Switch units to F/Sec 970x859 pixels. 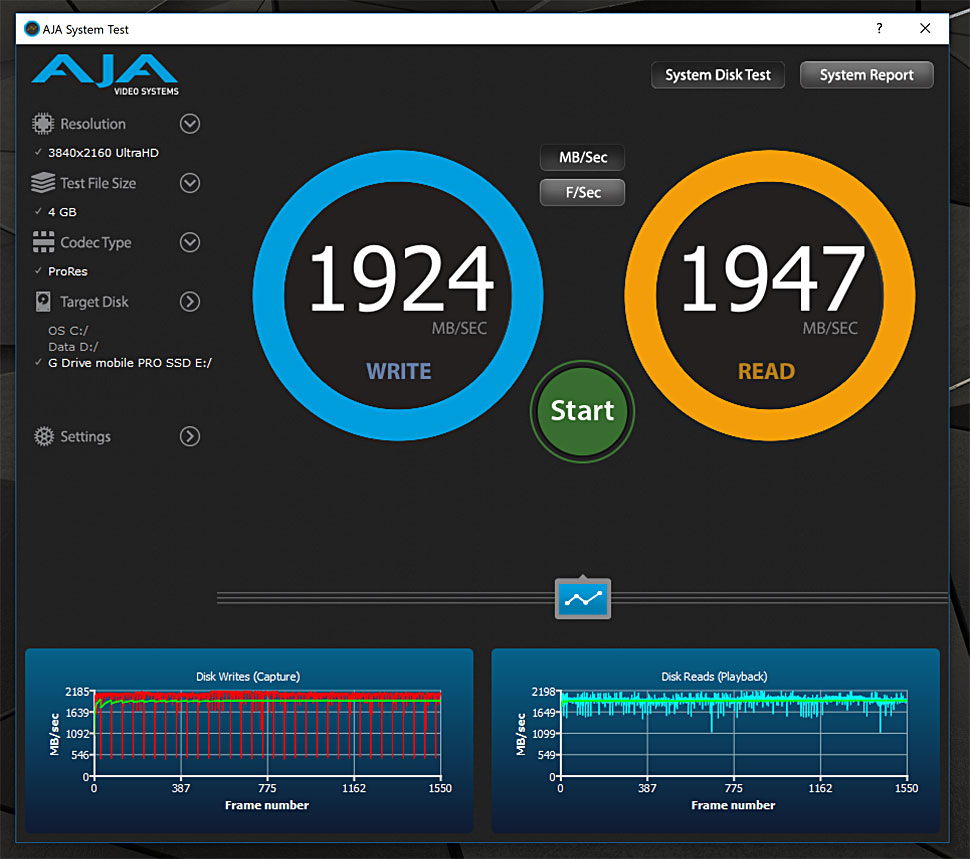pos(582,192)
